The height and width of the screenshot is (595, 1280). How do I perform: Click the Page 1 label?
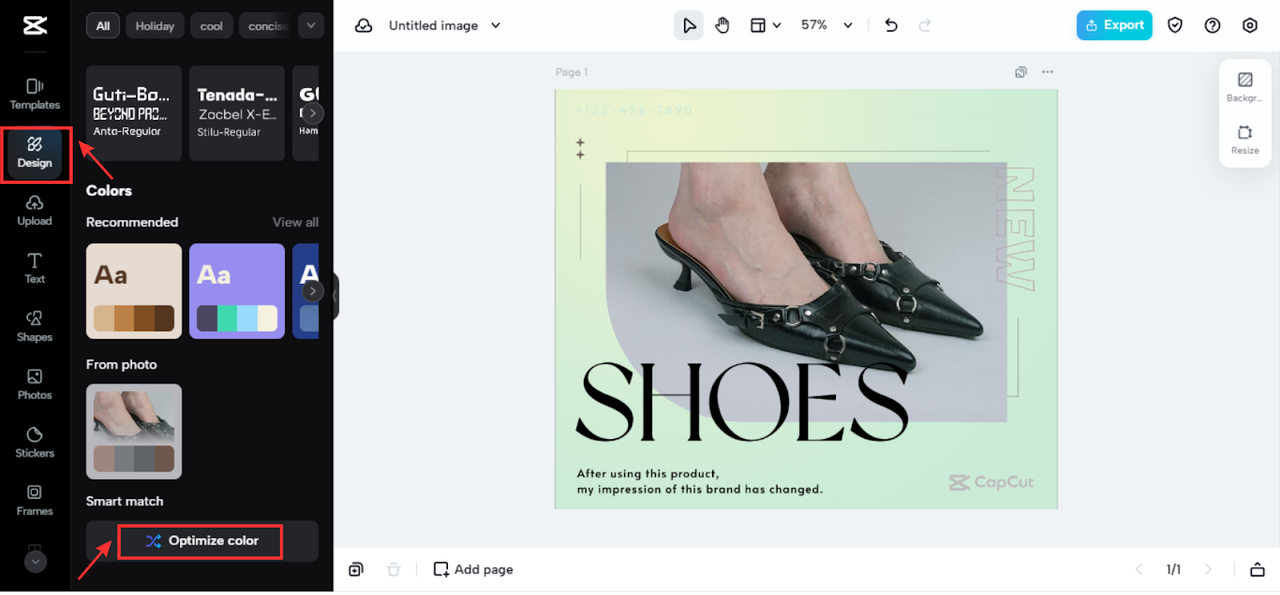(x=572, y=72)
